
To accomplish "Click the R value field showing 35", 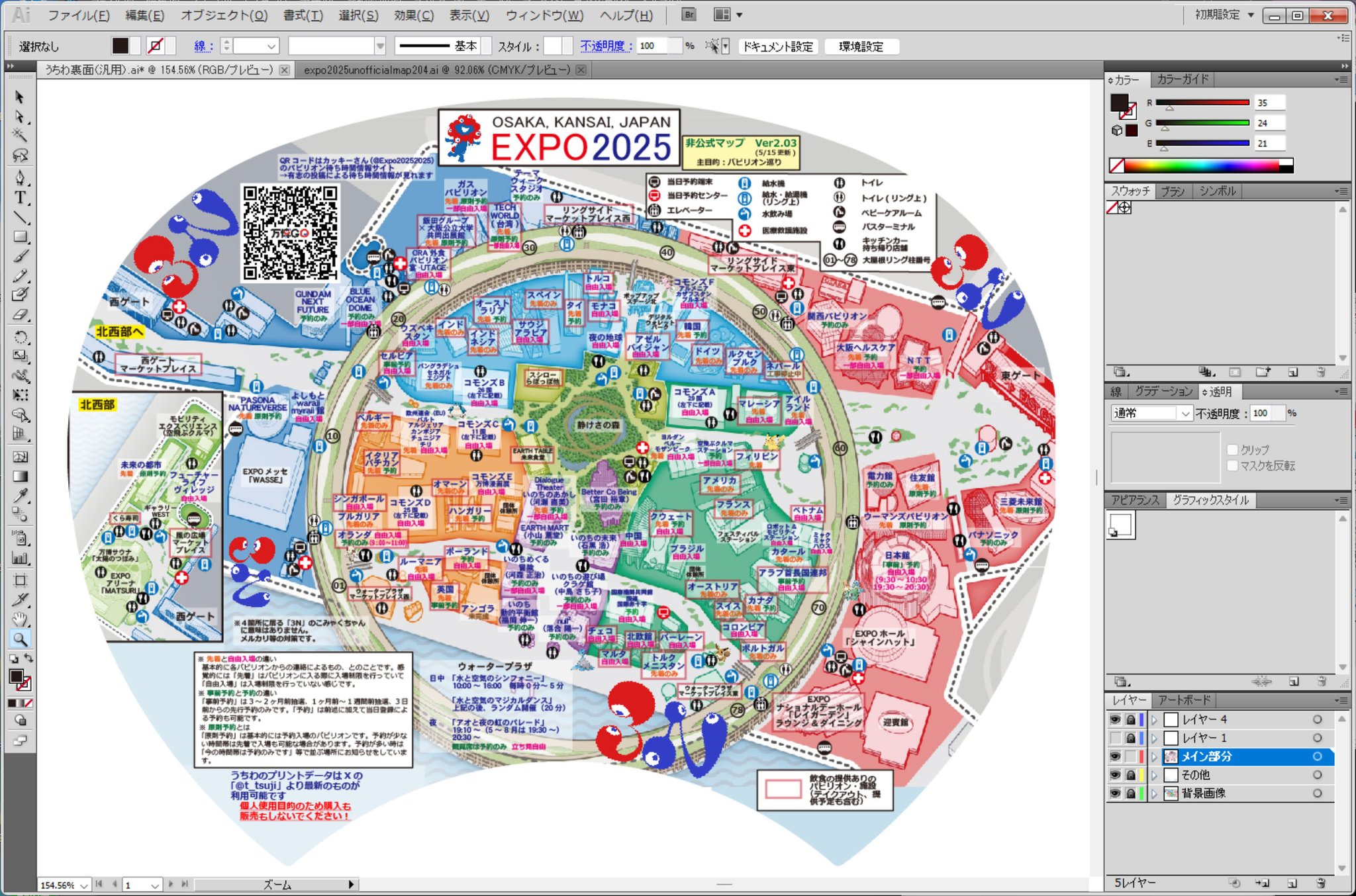I will [x=1270, y=103].
